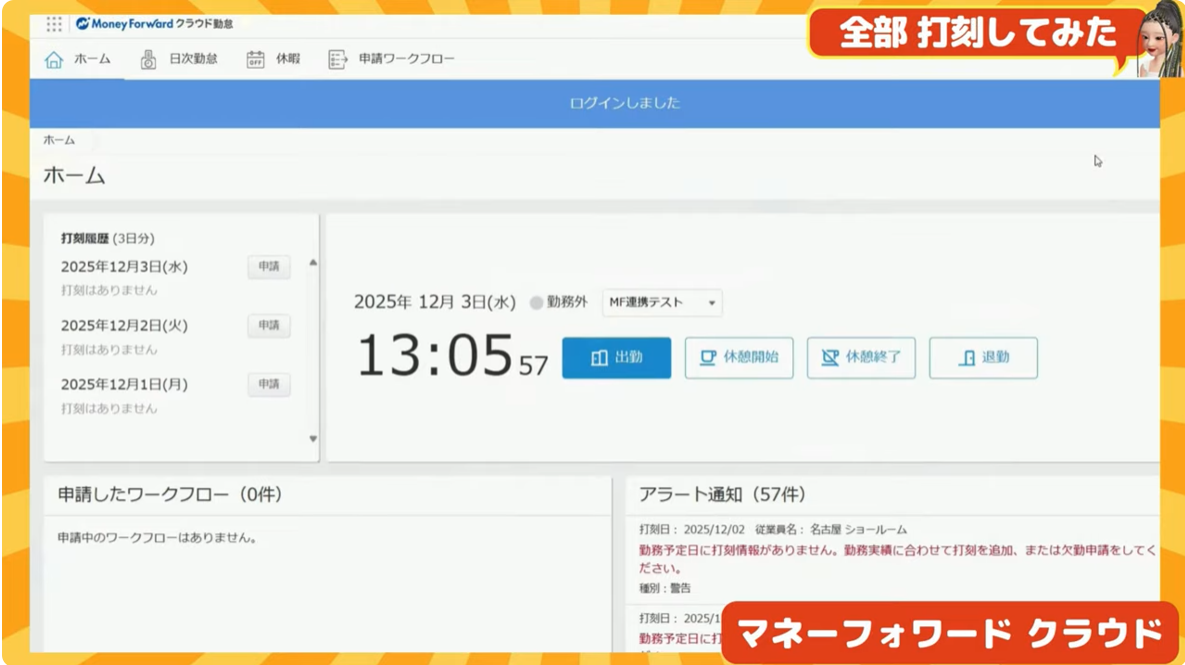The width and height of the screenshot is (1185, 665).
Task: Click the 種別：警告 alert label
Action: tap(665, 589)
